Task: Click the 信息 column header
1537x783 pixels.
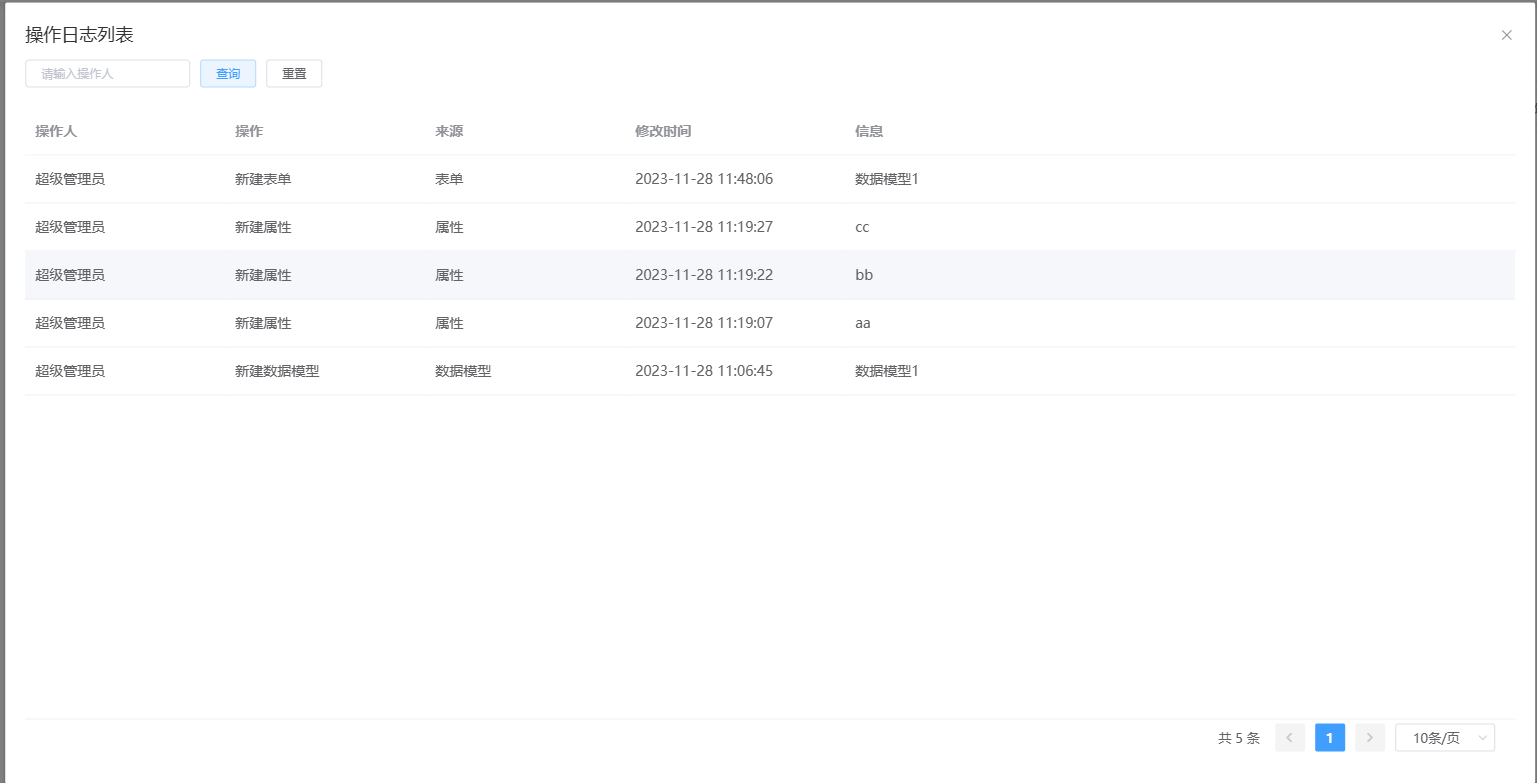Action: [x=869, y=131]
